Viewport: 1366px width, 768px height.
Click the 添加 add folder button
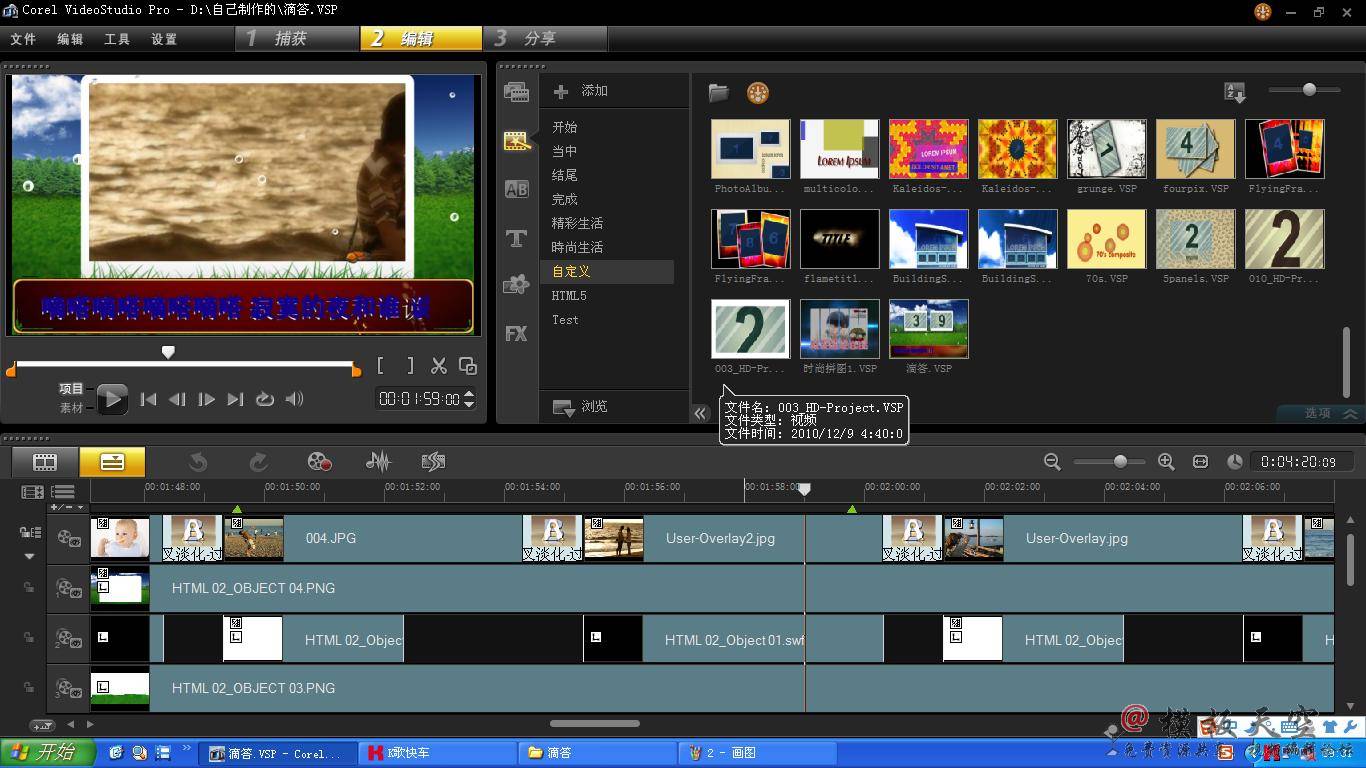coord(580,91)
